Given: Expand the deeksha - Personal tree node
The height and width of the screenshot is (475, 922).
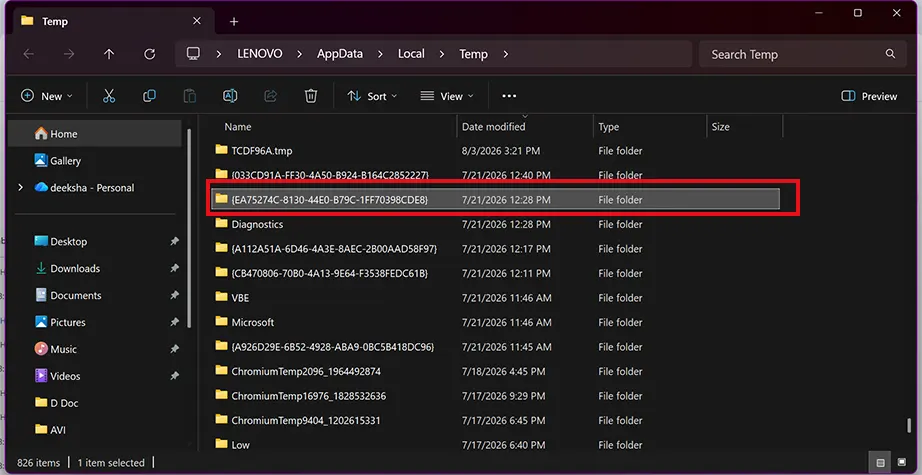Looking at the screenshot, I should point(21,188).
